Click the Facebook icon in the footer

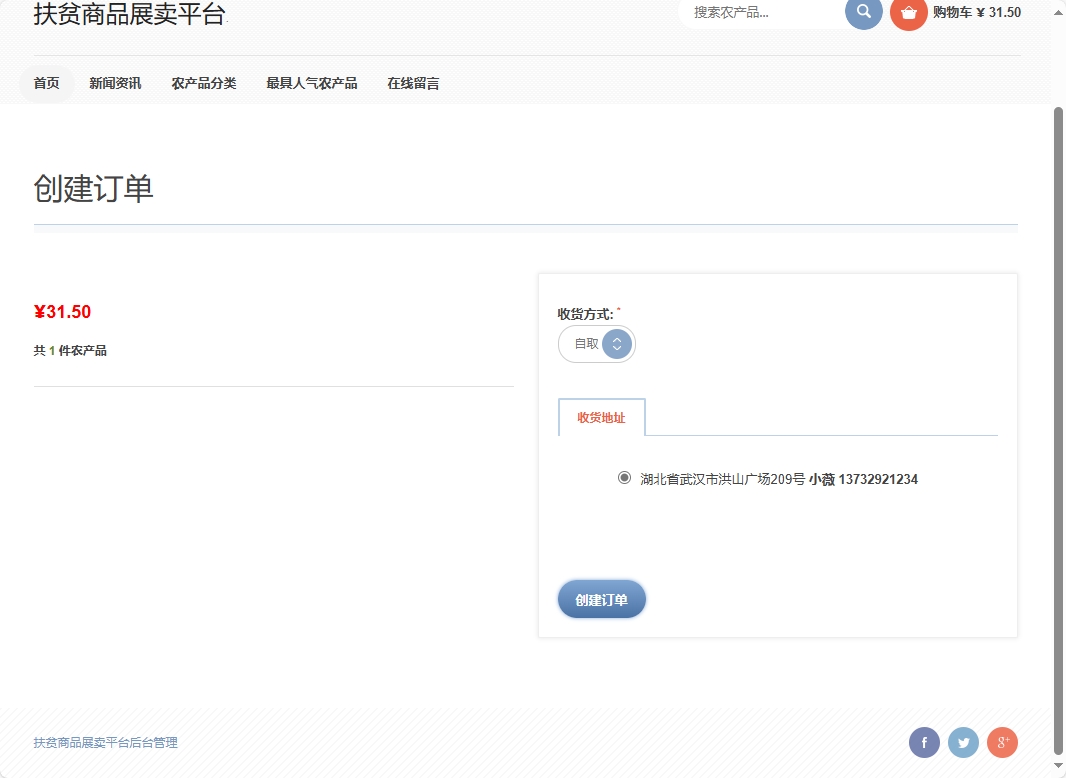pyautogui.click(x=923, y=742)
